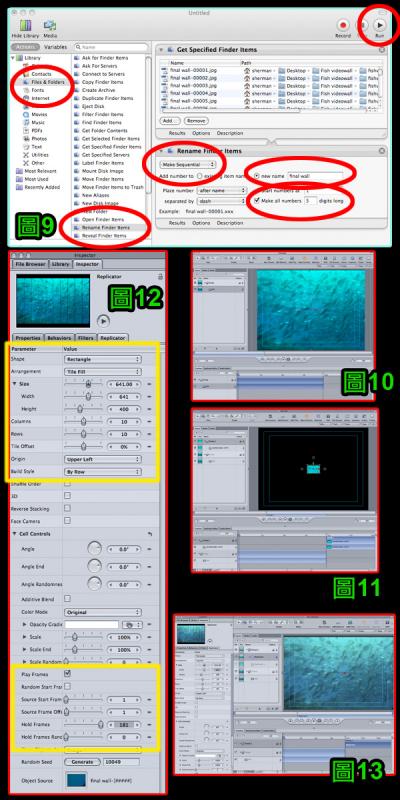This screenshot has height=800, width=400.
Task: Collapse the Cell Controls group
Action: (14, 534)
